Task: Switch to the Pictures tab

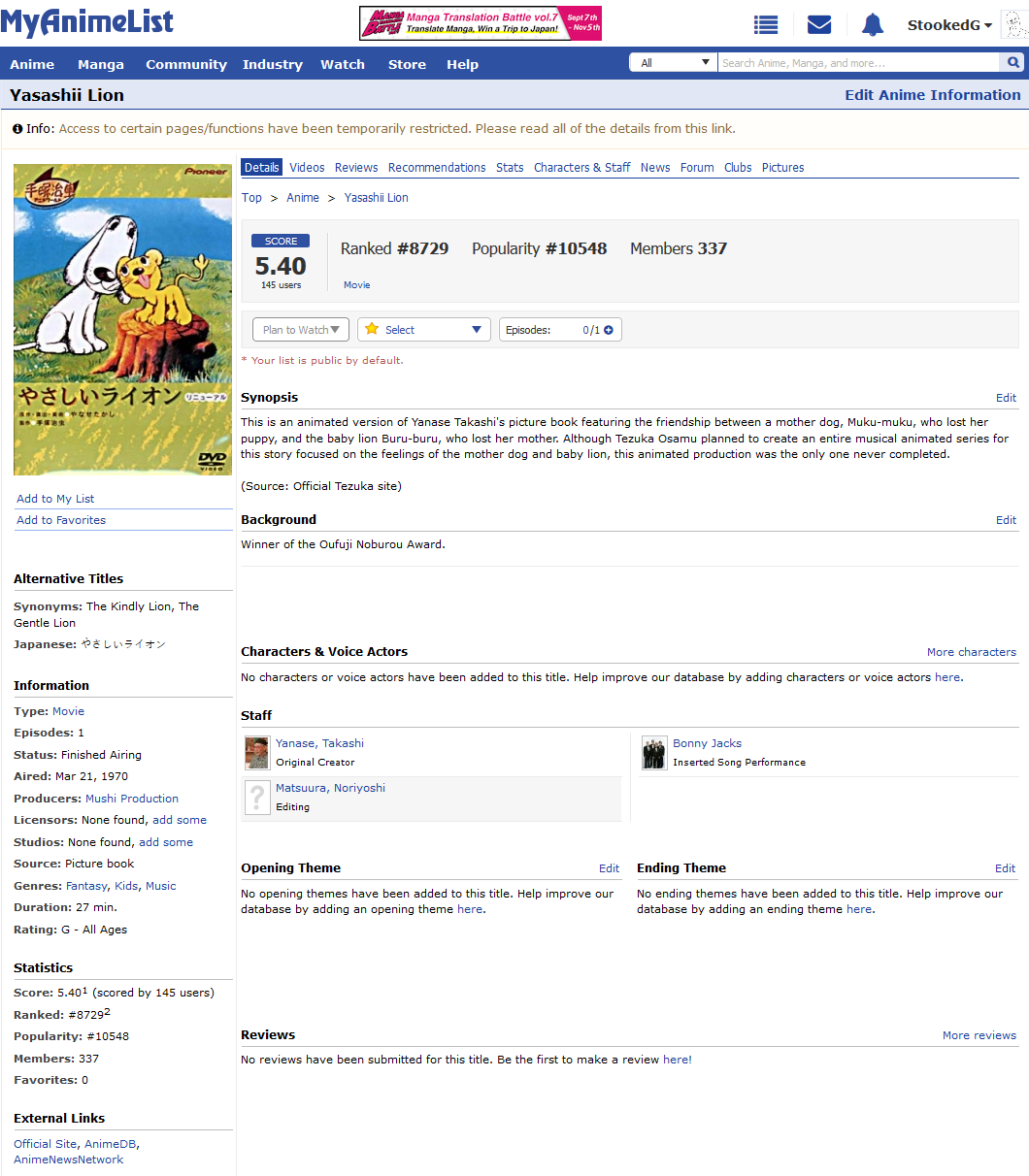Action: click(x=782, y=168)
